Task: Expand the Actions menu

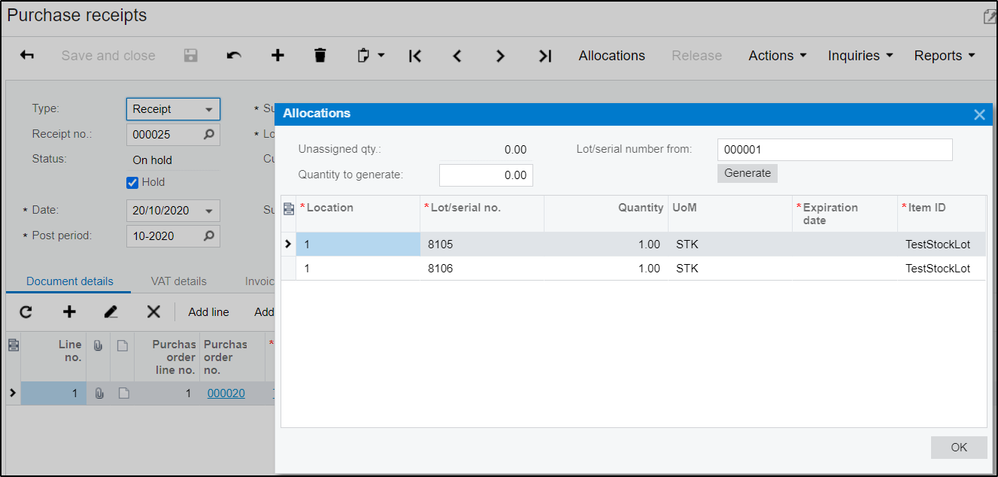Action: click(x=777, y=56)
